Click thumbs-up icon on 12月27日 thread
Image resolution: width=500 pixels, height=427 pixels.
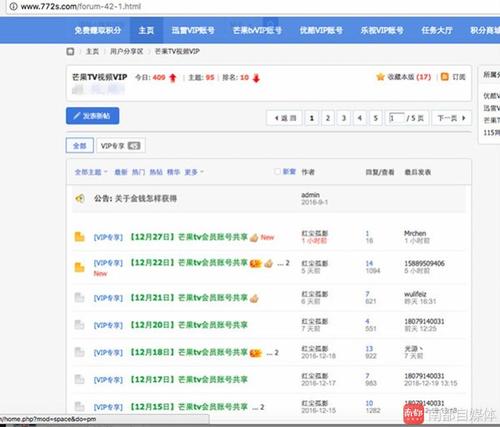pos(254,238)
